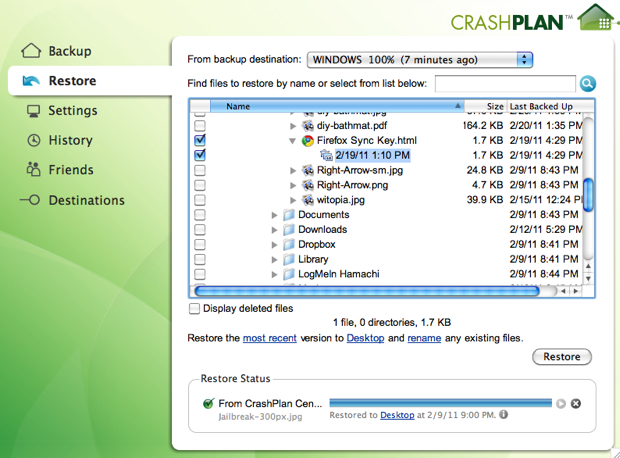Open the Backup section

click(70, 51)
